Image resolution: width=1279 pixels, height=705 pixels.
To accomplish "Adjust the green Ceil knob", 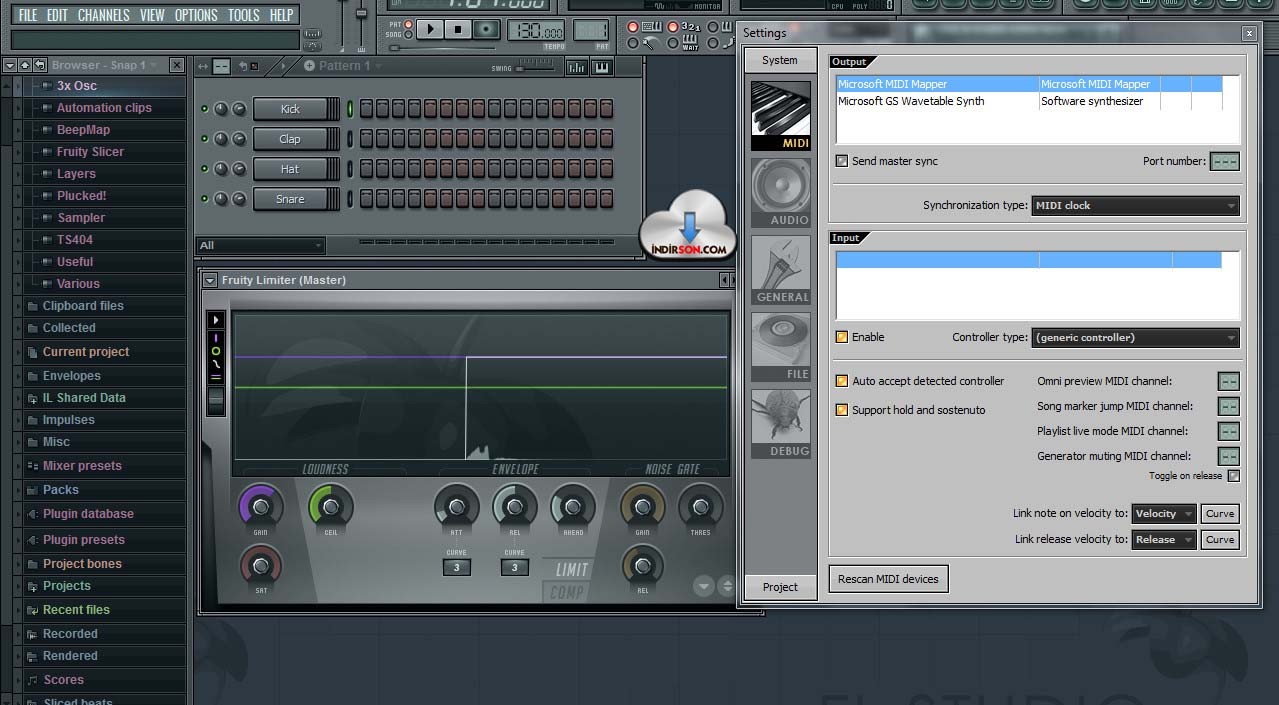I will (331, 505).
